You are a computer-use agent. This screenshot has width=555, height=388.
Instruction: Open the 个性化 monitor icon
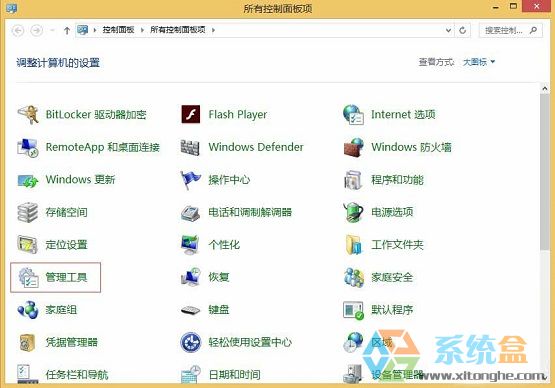pos(190,245)
